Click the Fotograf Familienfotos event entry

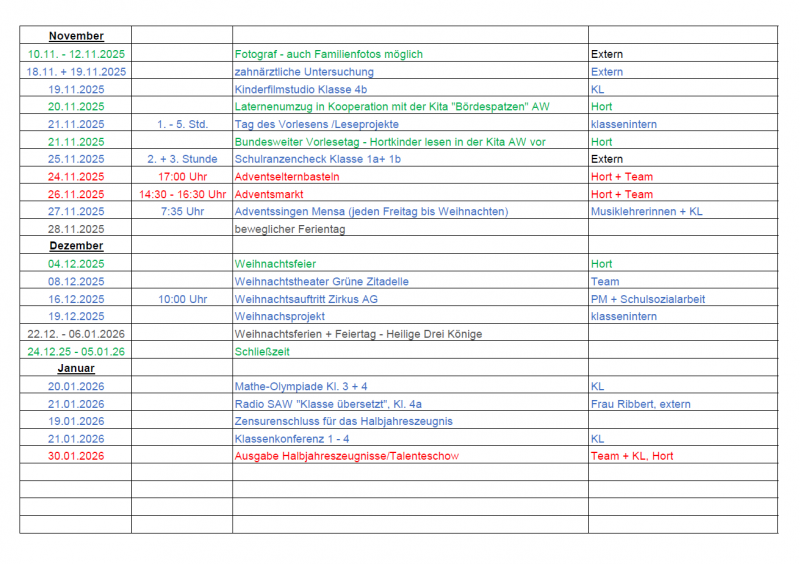tap(328, 54)
